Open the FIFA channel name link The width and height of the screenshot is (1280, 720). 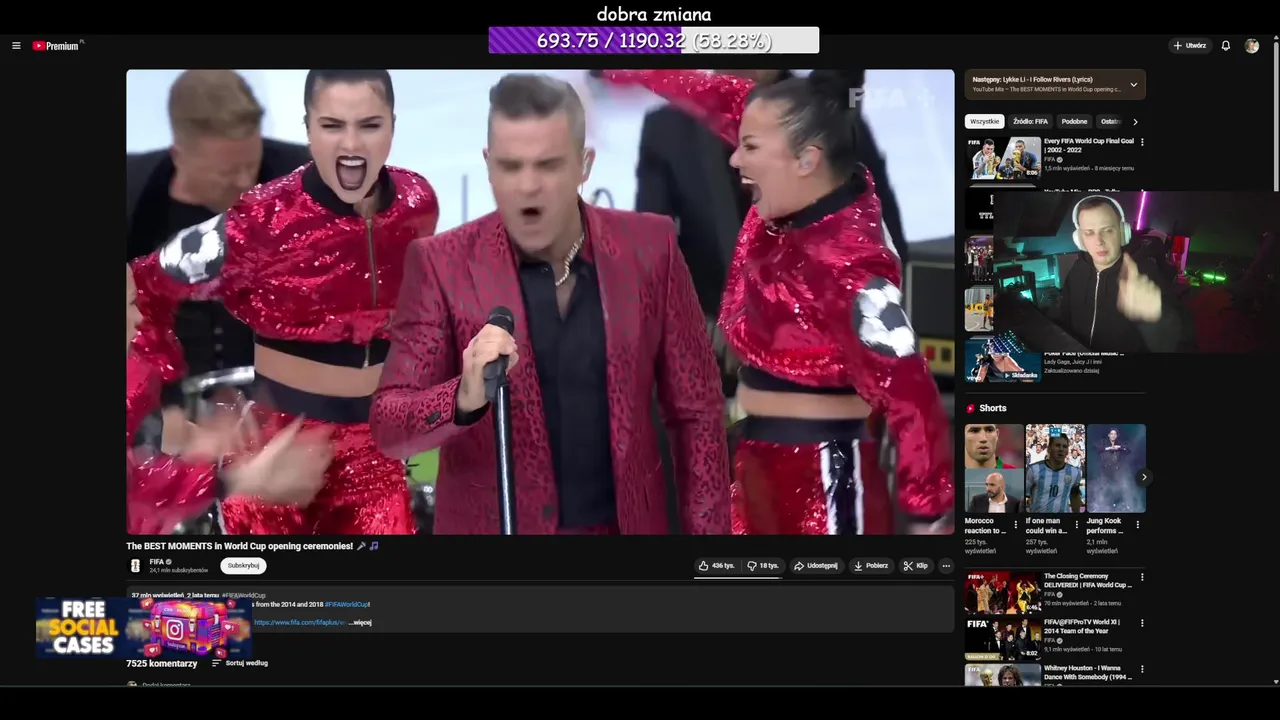click(157, 562)
